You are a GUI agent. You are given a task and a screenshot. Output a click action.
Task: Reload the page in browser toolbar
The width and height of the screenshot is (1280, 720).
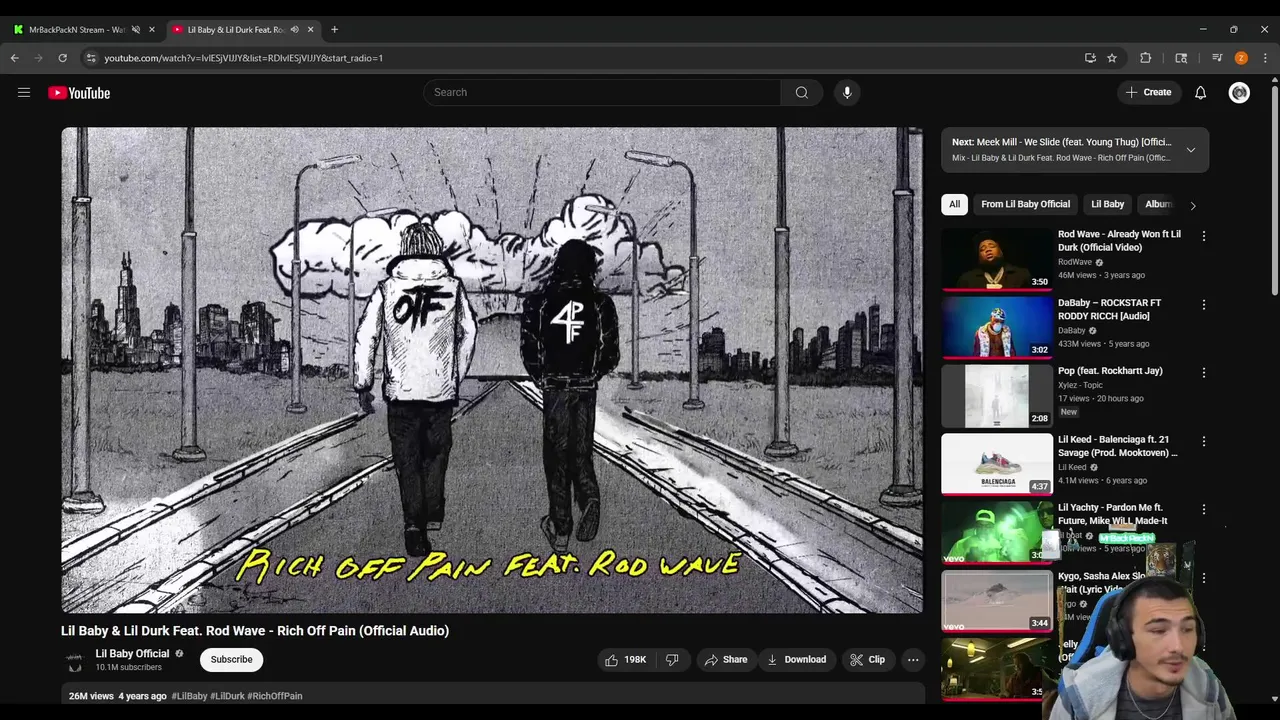coord(62,58)
